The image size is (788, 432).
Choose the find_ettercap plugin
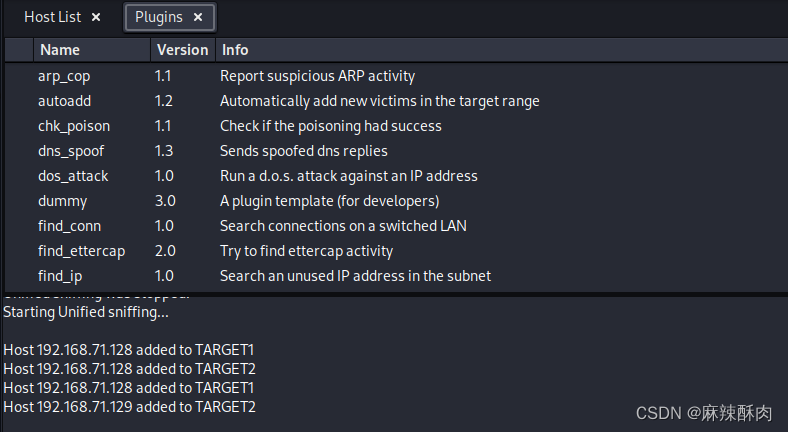coord(396,251)
